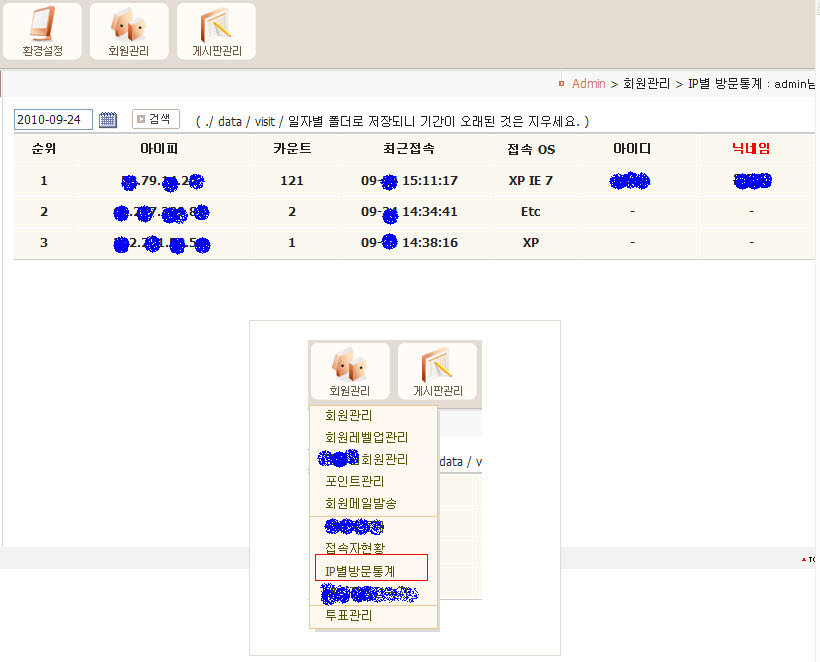Click 회원관리 in the breadcrumb path

(x=646, y=84)
